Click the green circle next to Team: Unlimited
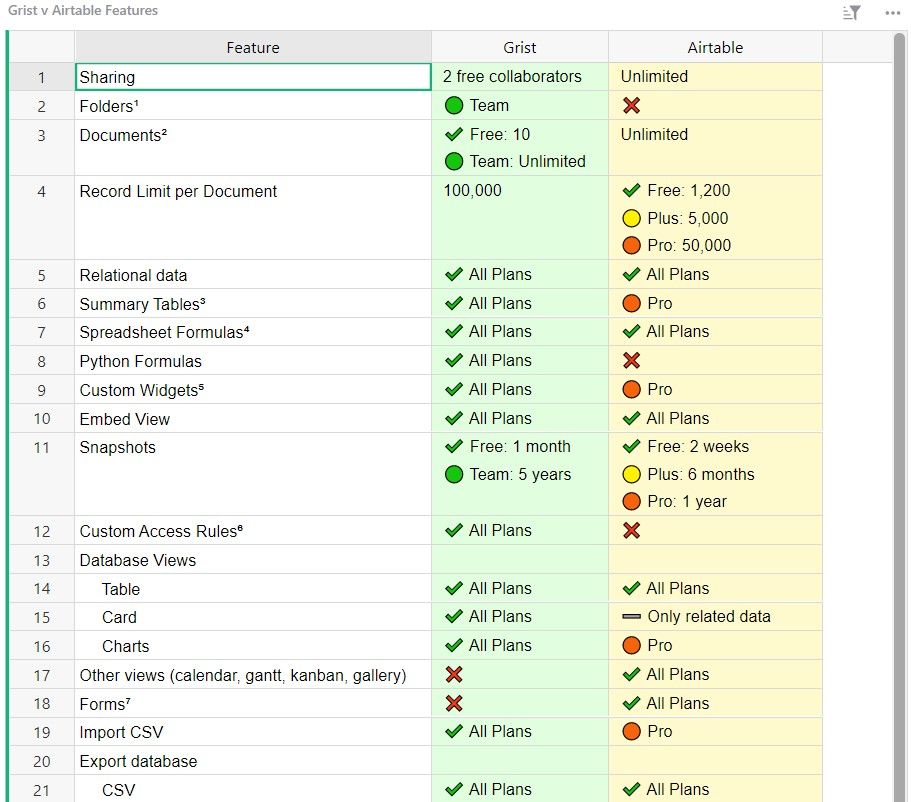This screenshot has height=802, width=911. point(454,161)
